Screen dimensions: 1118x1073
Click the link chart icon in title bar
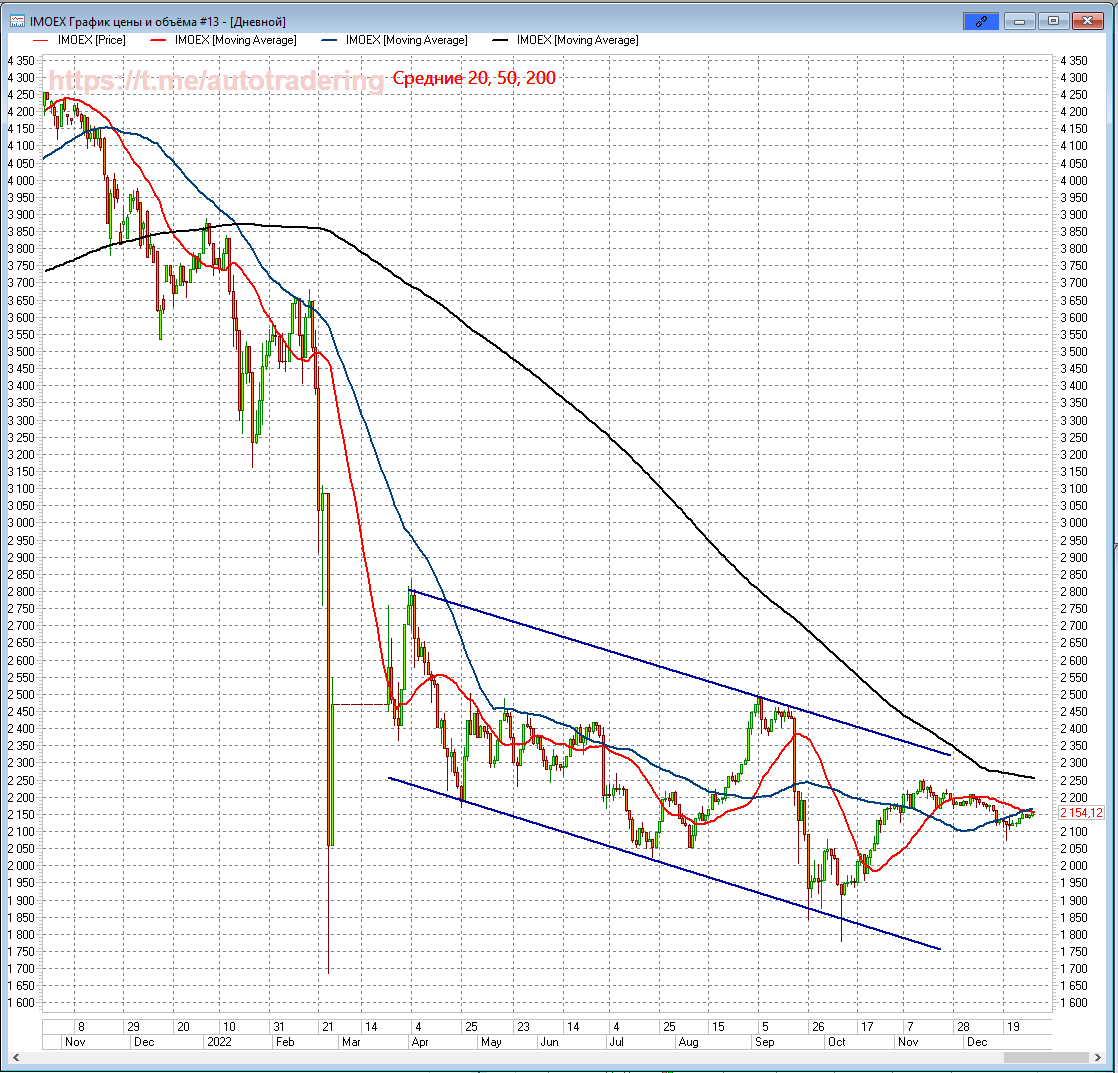click(x=982, y=20)
